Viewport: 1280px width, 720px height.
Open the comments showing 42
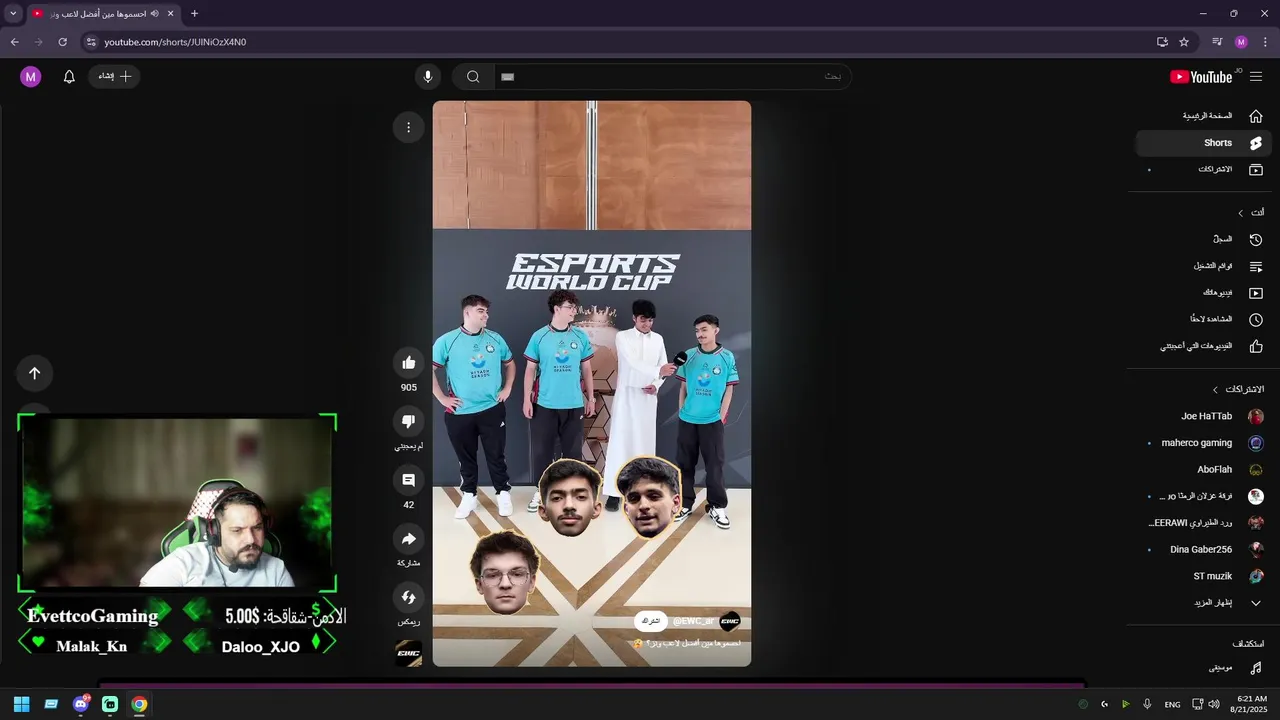(408, 480)
